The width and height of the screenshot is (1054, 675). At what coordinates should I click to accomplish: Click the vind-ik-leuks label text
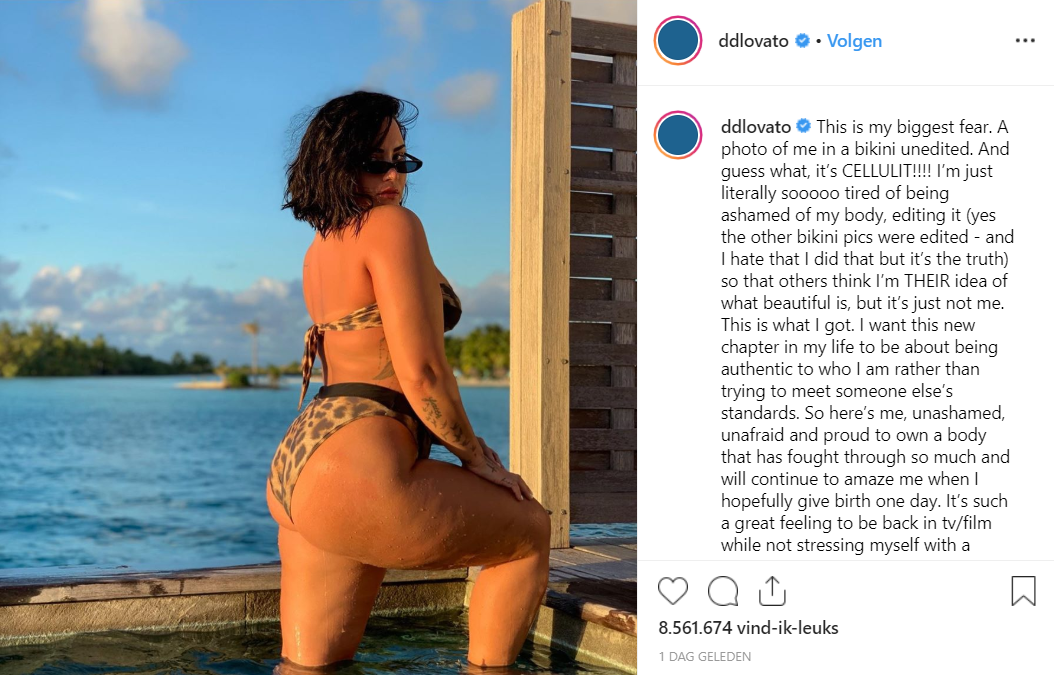click(788, 628)
